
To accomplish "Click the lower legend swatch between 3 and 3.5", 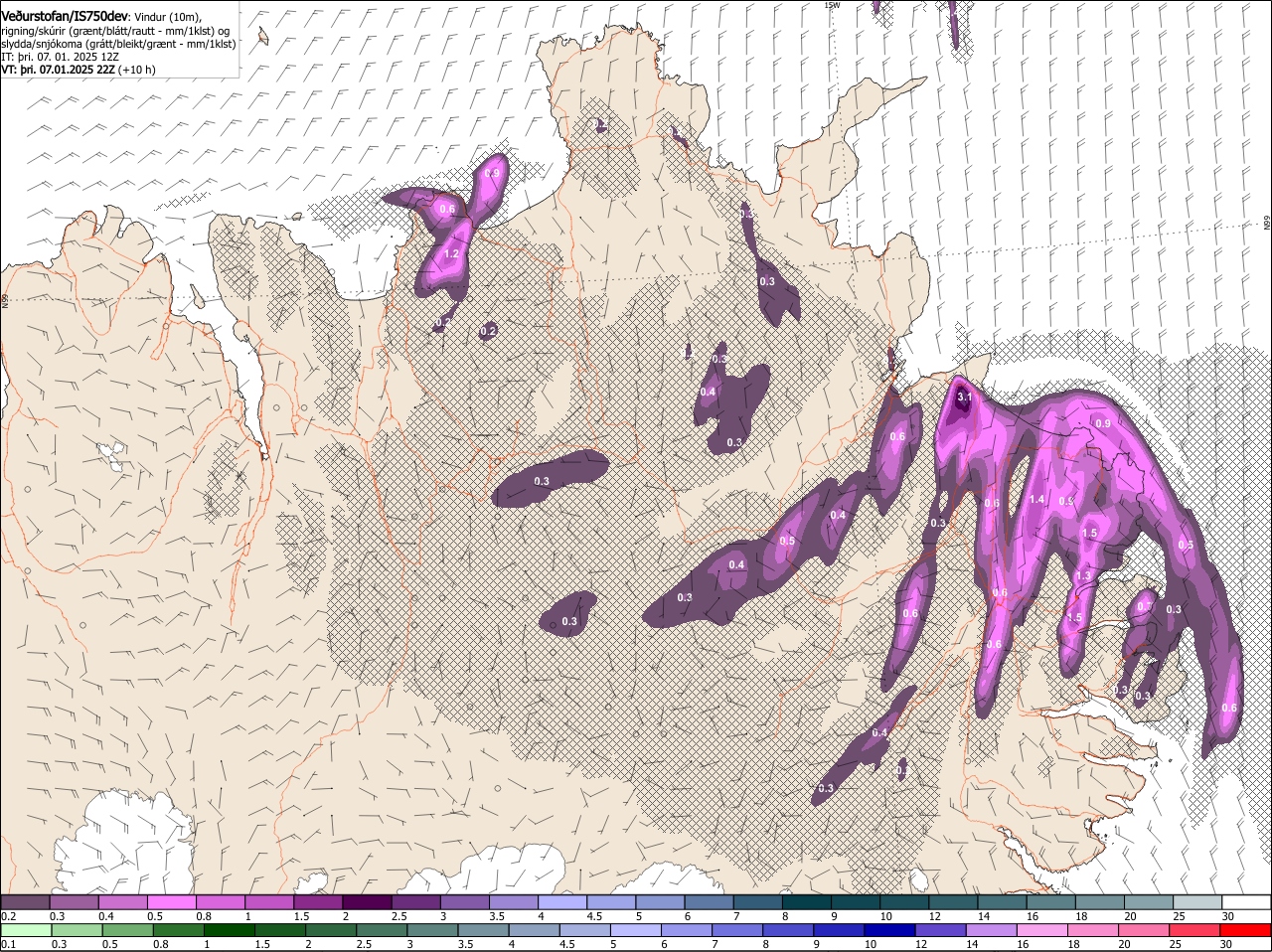I will pos(432,931).
